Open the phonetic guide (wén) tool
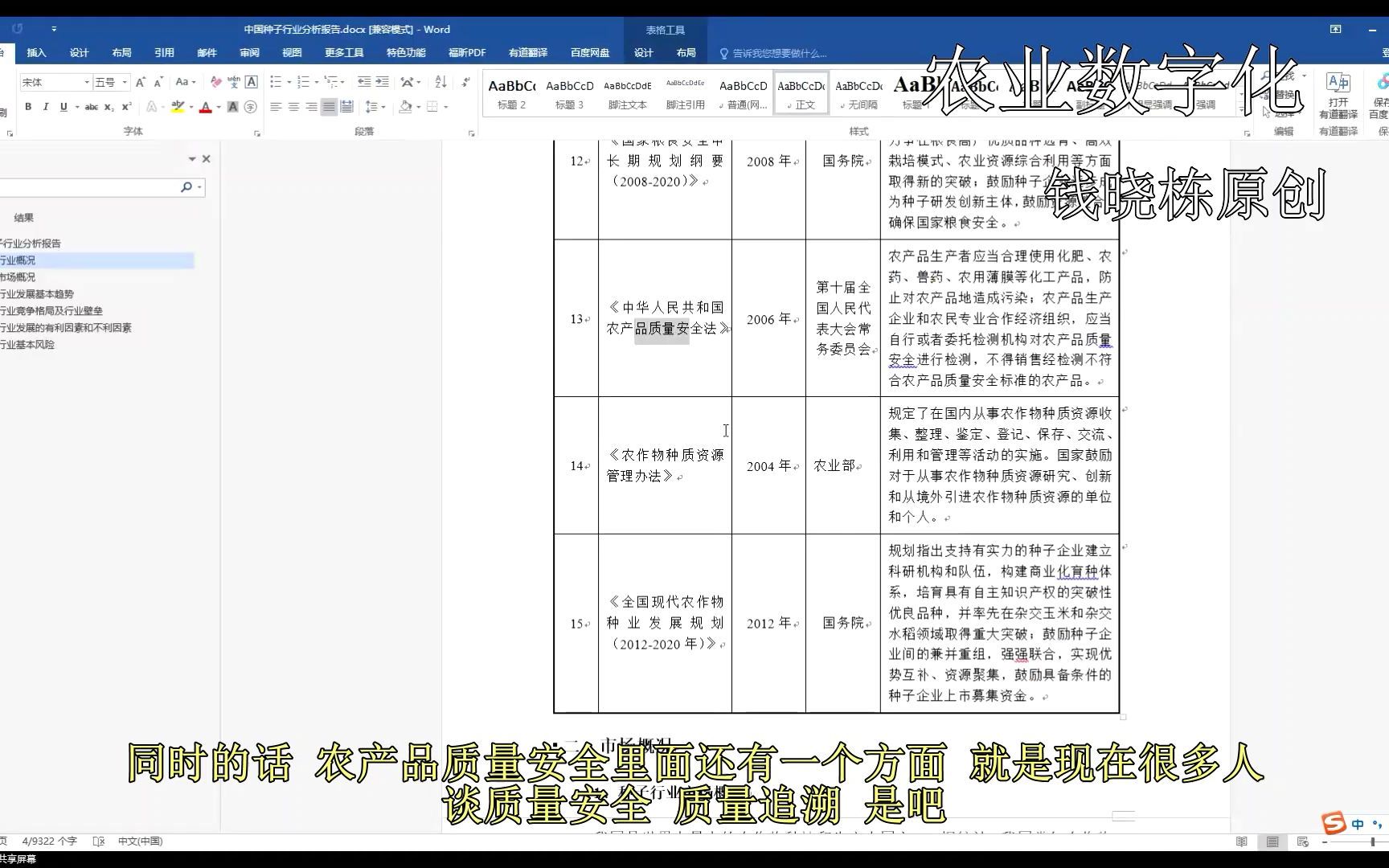This screenshot has height=868, width=1389. [x=234, y=82]
